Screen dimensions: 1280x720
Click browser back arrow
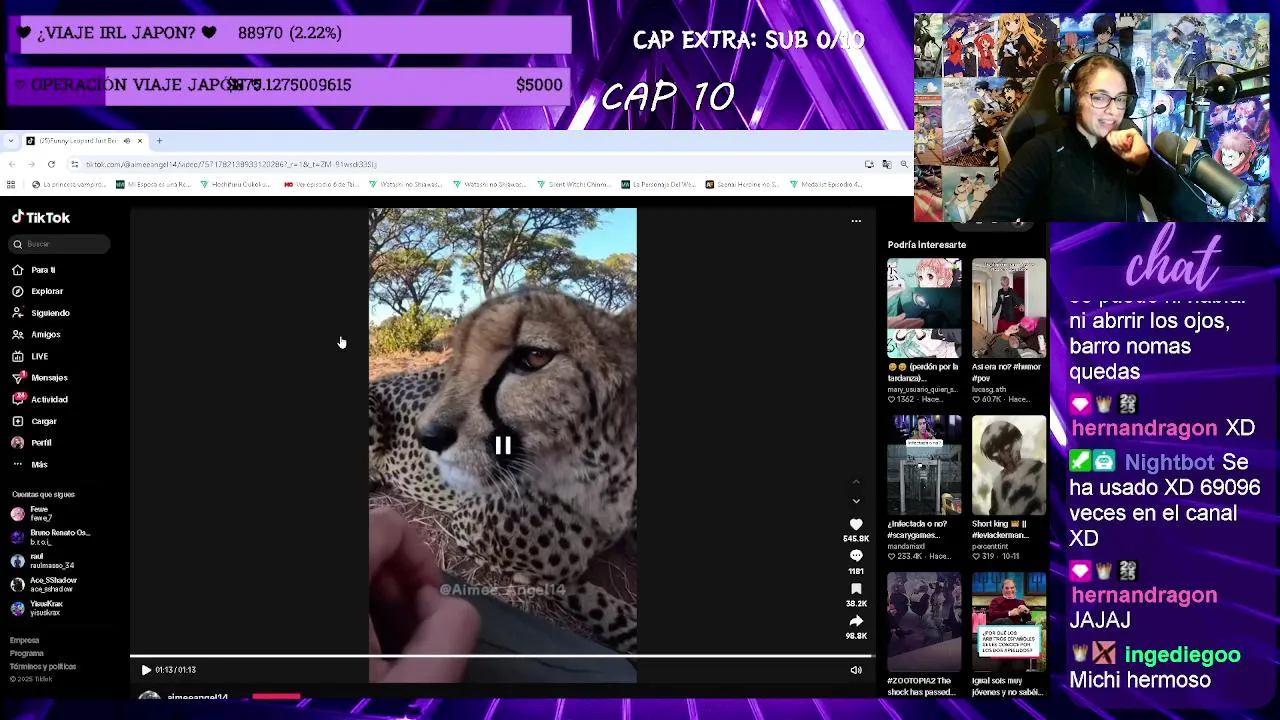click(x=12, y=164)
